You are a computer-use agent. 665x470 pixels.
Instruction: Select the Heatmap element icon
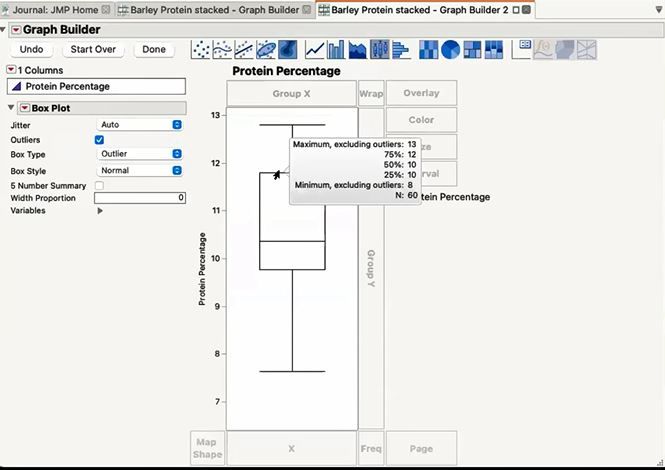(x=428, y=50)
